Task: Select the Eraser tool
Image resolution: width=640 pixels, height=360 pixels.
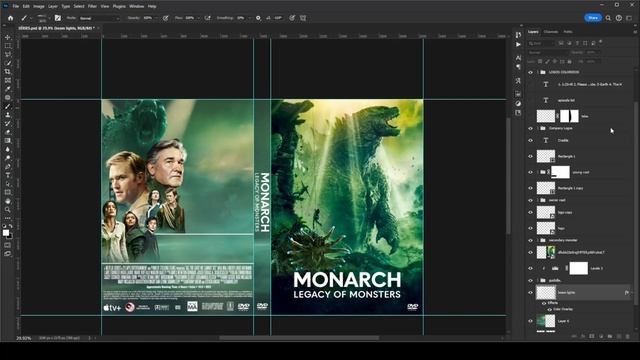Action: [x=8, y=132]
